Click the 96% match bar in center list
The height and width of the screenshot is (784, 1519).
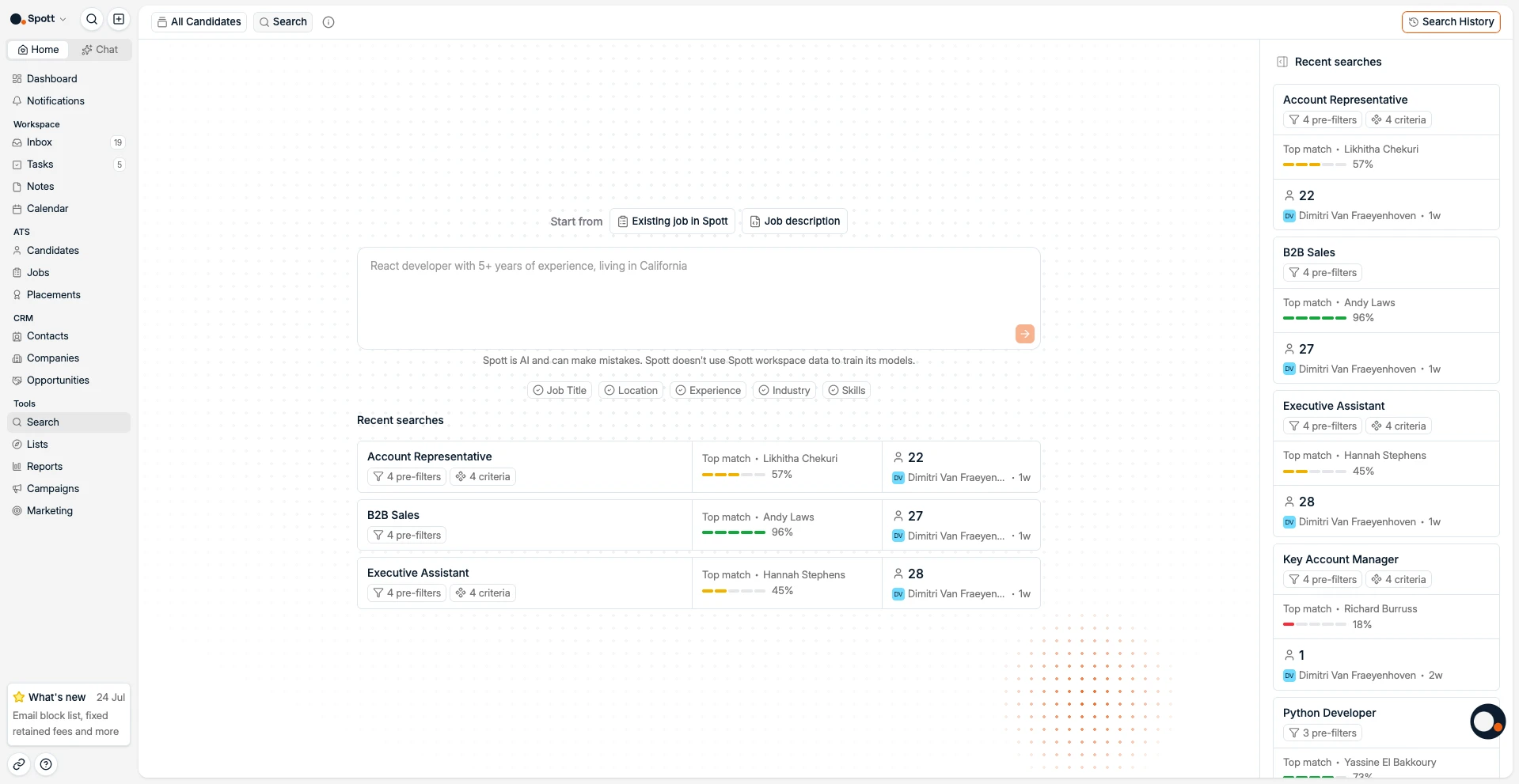[x=733, y=532]
